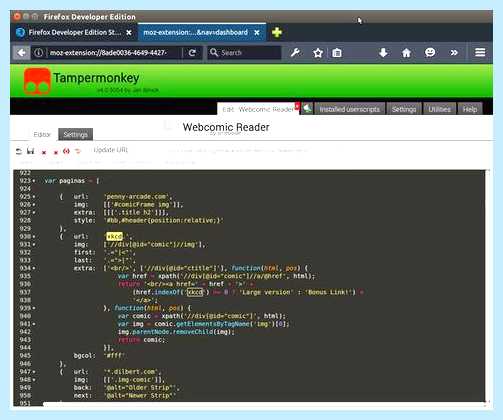Viewport: 503px width, 420px height.
Task: Click '*.dilbert.com' string in code
Action: [x=131, y=372]
